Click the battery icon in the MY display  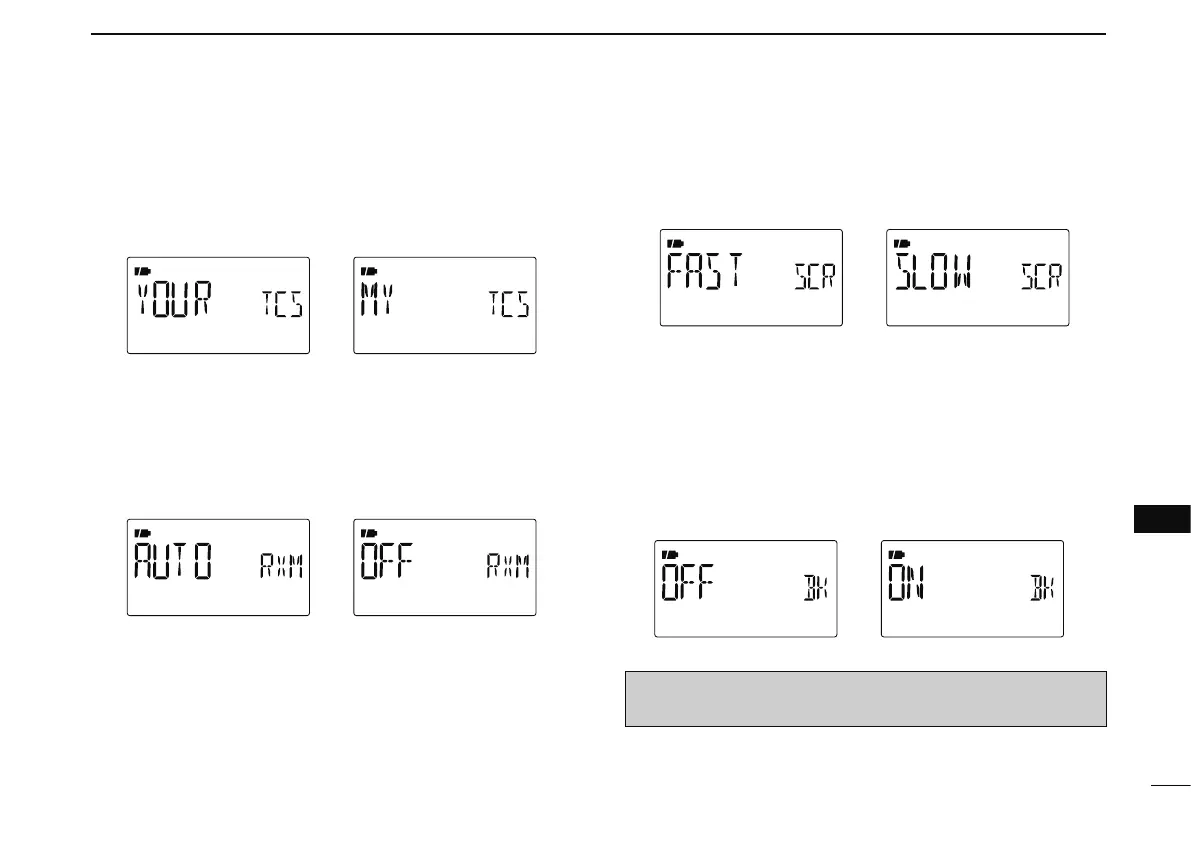[x=369, y=271]
